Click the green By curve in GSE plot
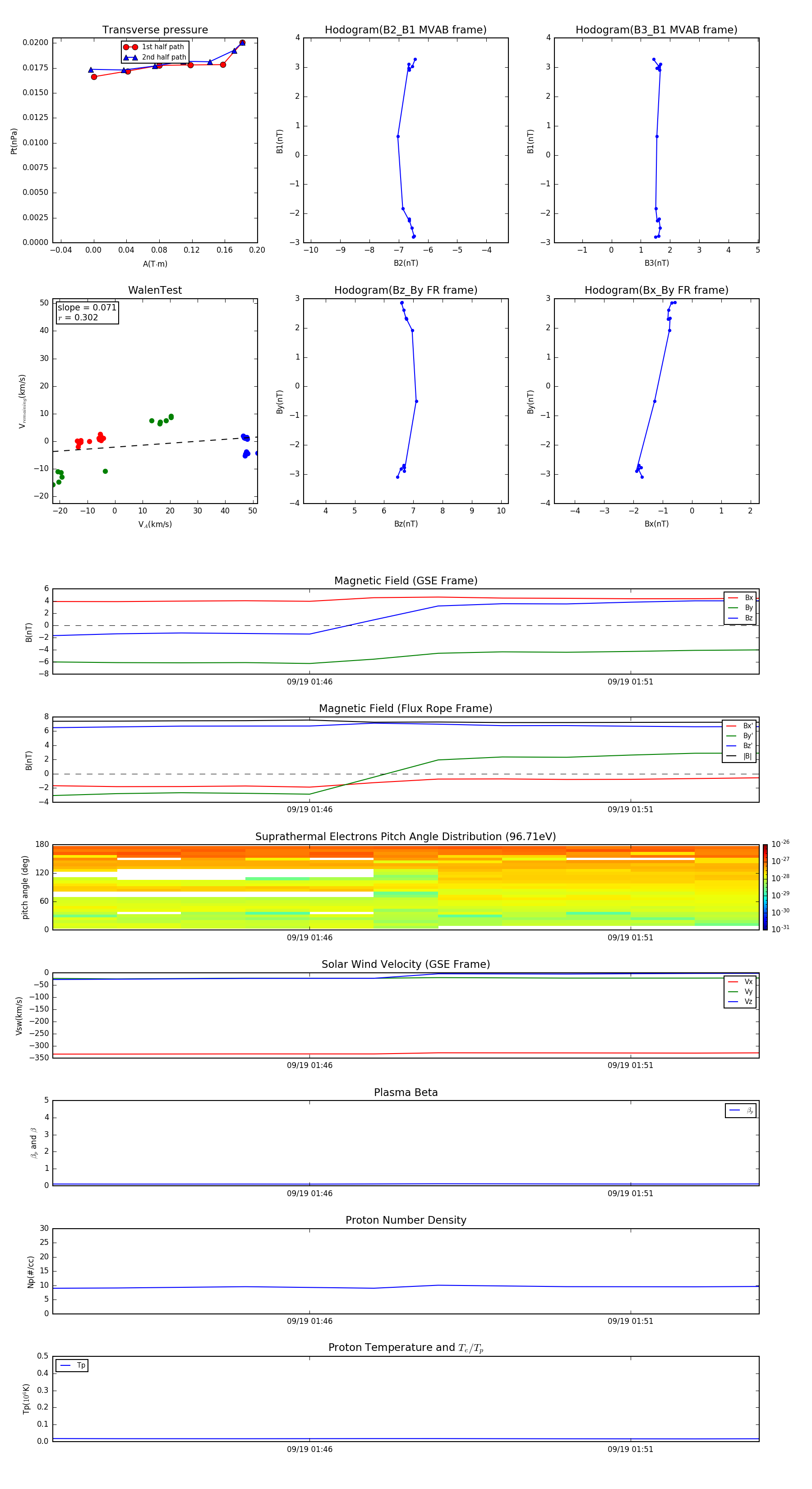Screen dimensions: 812x1489 [406, 657]
